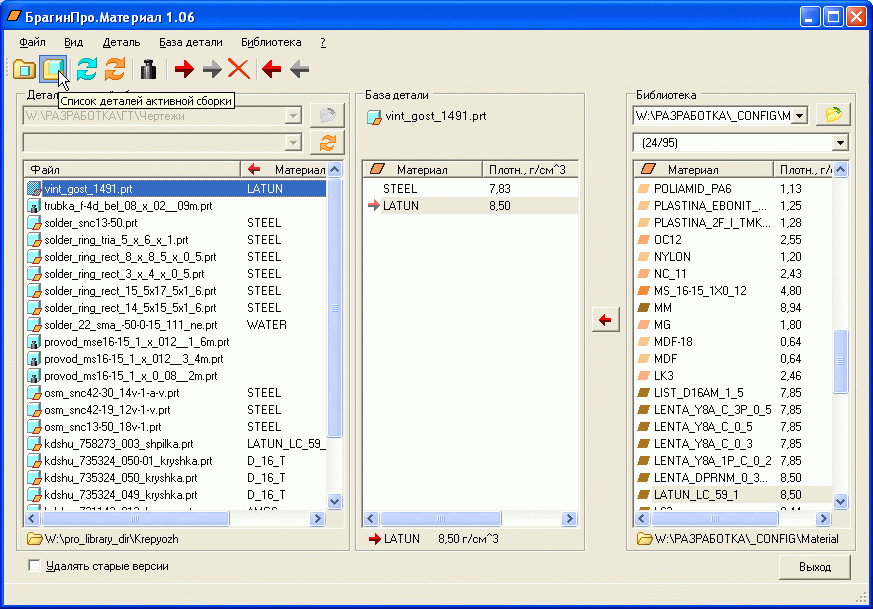Click gray right arrow toolbar icon
The width and height of the screenshot is (873, 609).
pos(212,70)
